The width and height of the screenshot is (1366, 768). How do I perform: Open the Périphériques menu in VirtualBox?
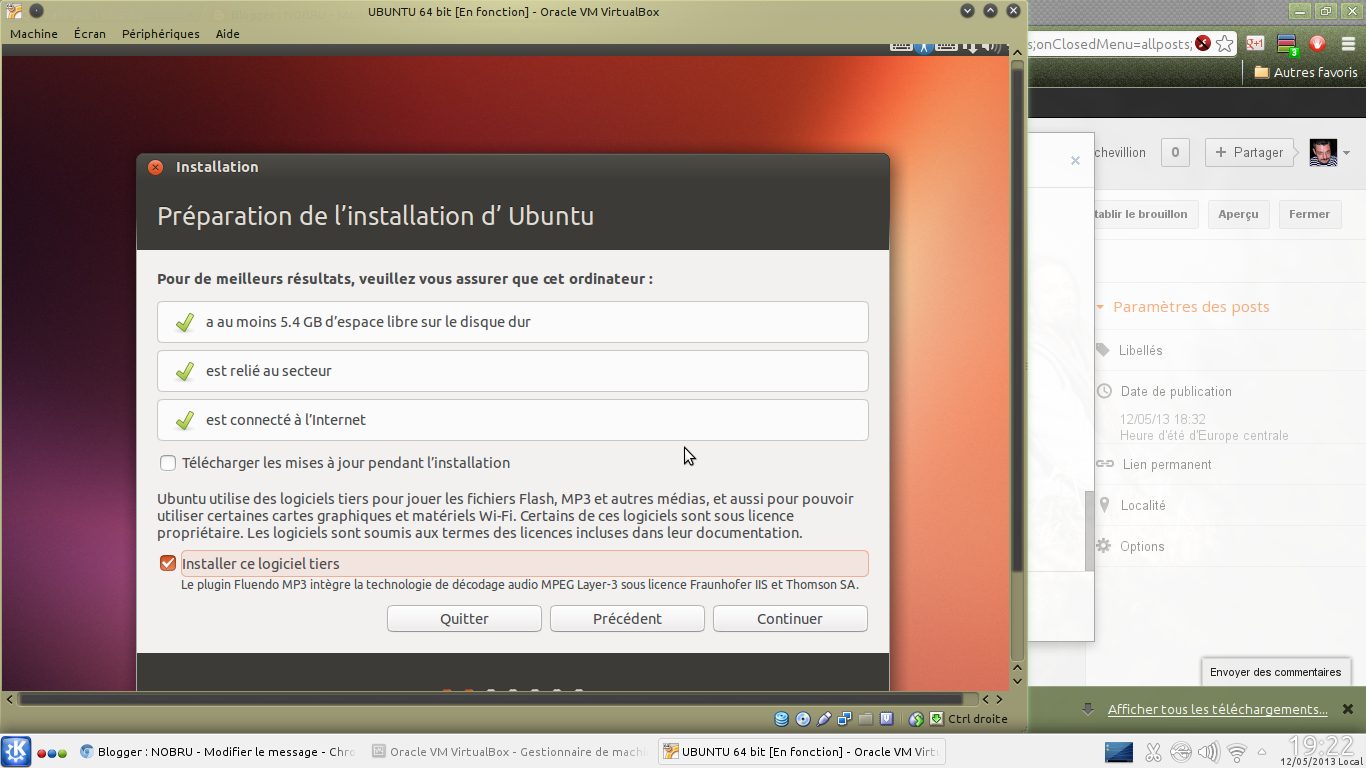pos(161,34)
